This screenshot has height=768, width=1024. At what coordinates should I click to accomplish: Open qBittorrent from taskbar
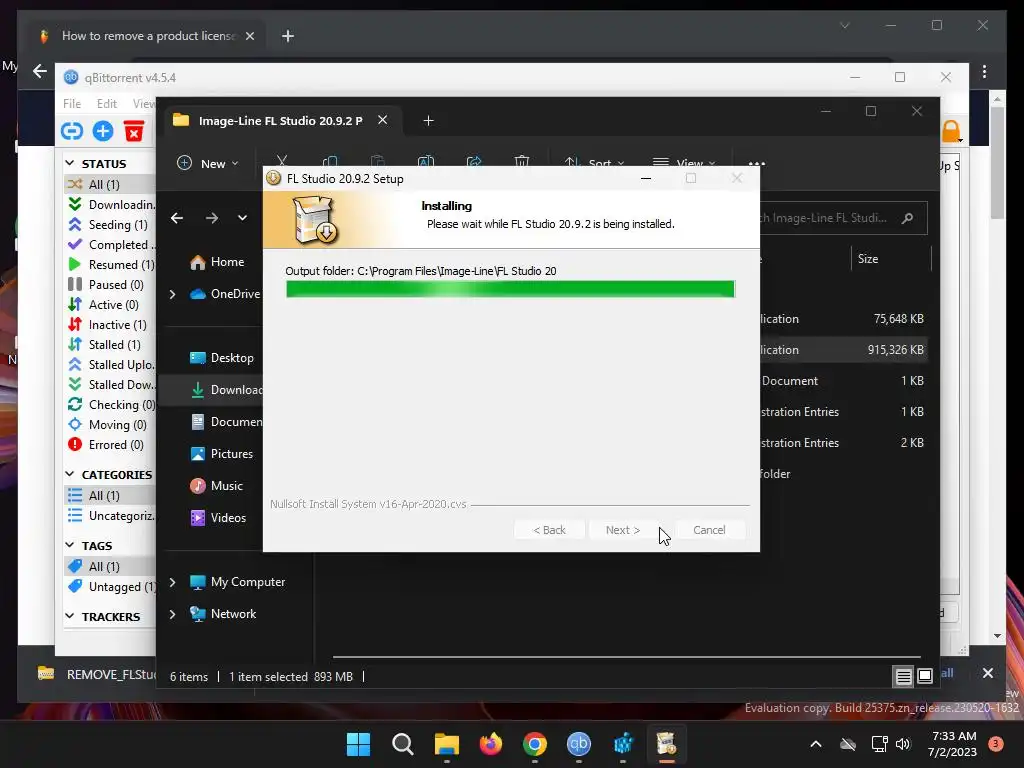[579, 744]
